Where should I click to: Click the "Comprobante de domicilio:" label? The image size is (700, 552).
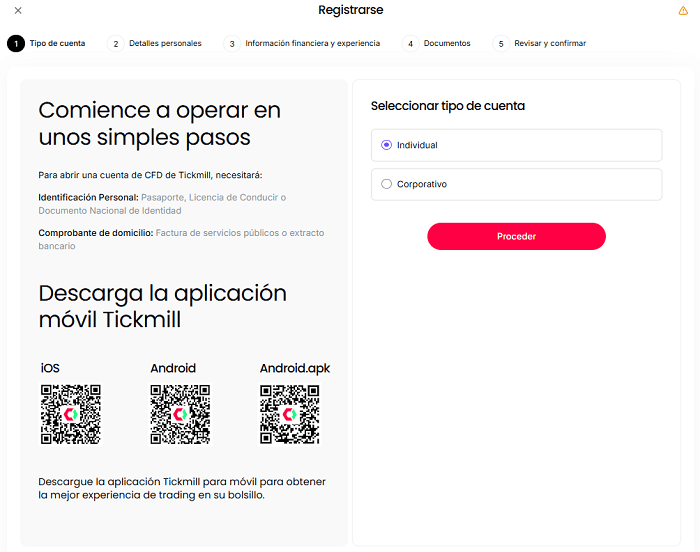point(96,233)
